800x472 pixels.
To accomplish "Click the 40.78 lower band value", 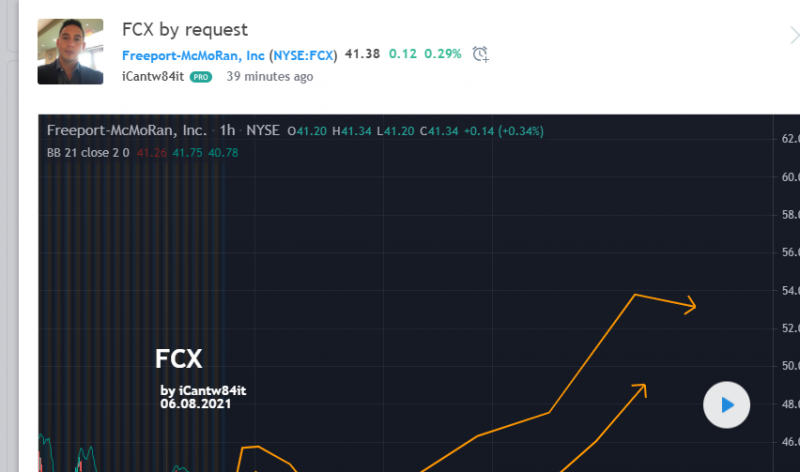I will (x=223, y=153).
